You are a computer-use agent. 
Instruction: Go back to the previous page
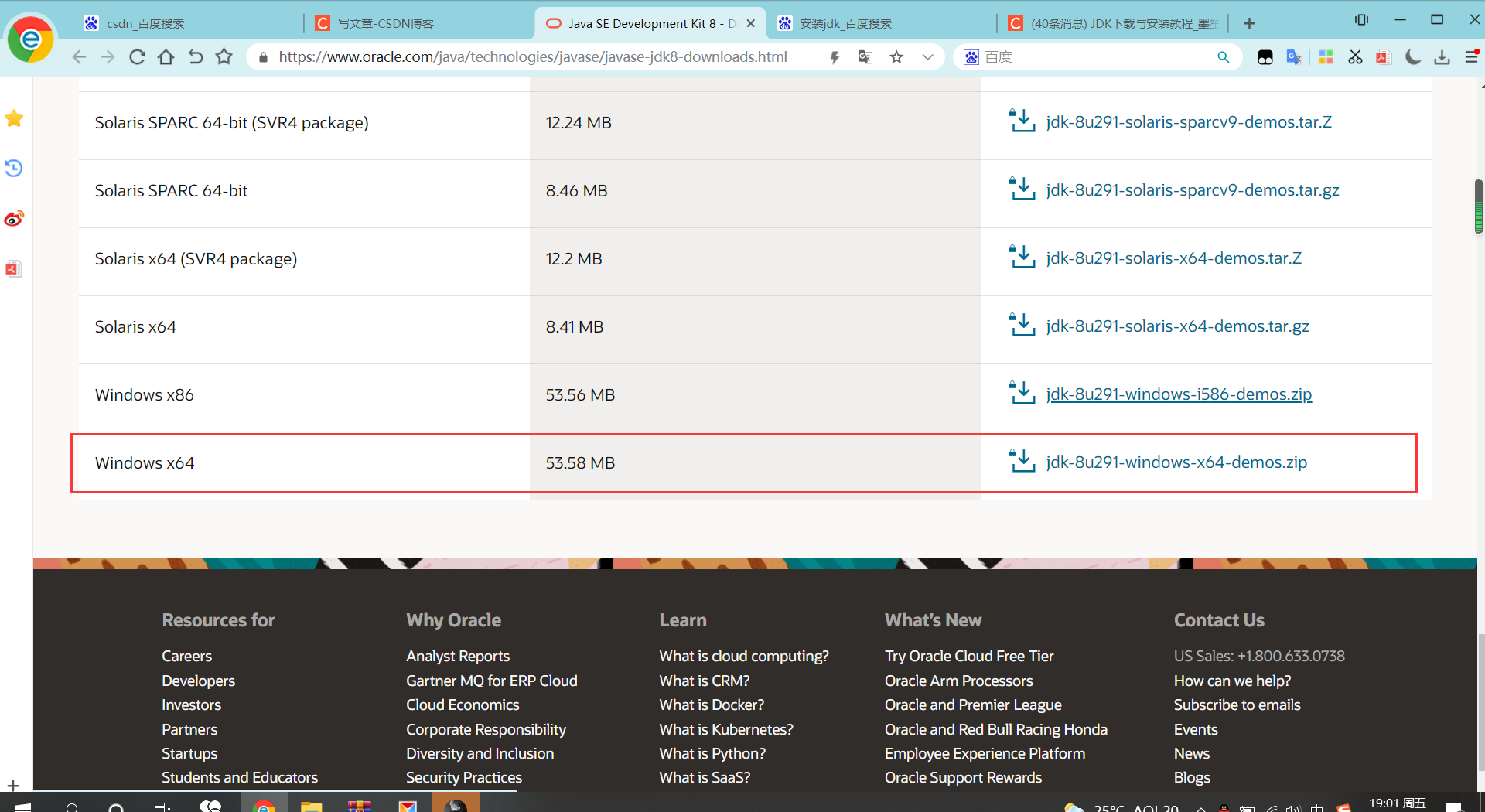pyautogui.click(x=79, y=57)
